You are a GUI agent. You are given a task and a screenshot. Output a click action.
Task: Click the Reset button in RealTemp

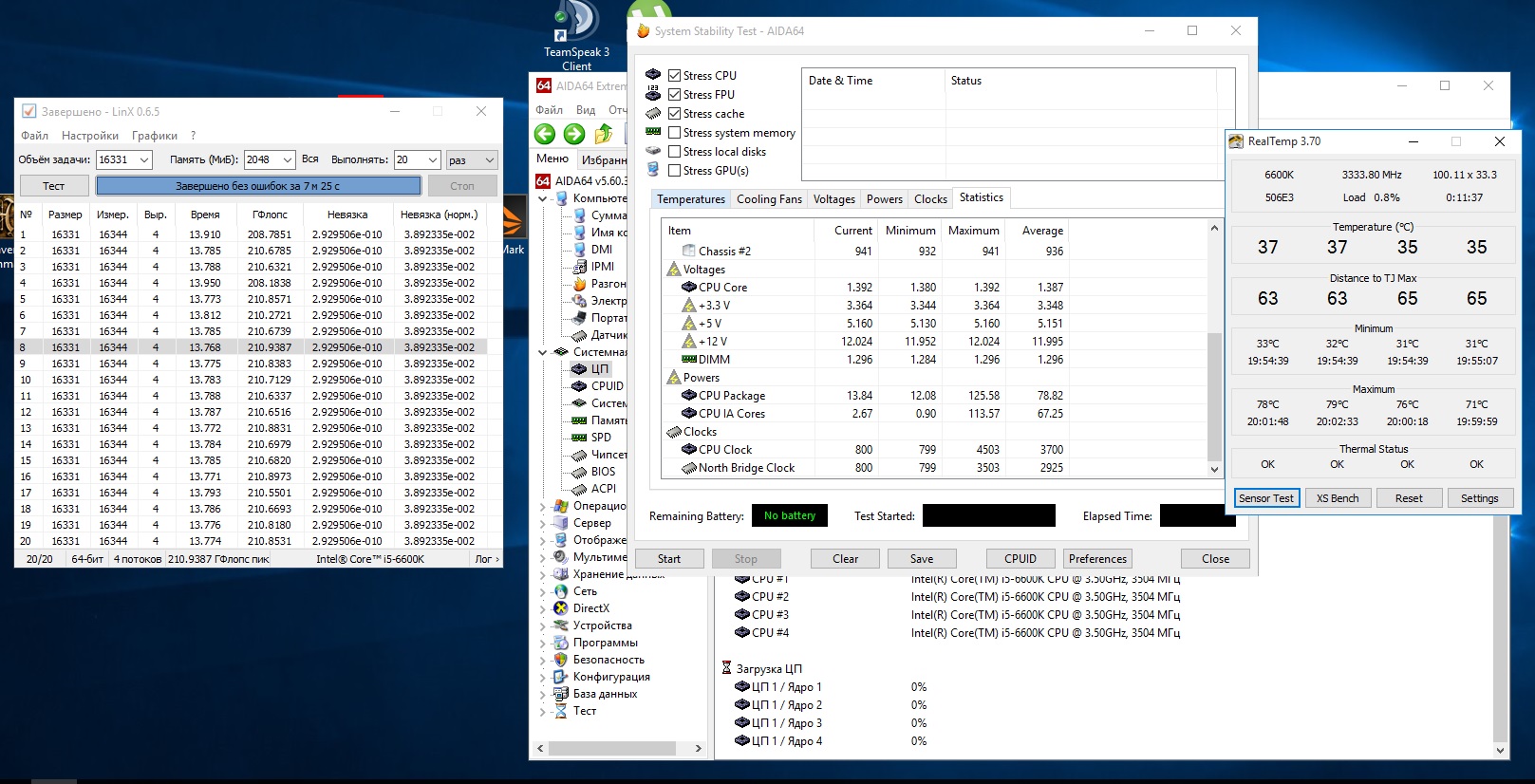point(1409,498)
